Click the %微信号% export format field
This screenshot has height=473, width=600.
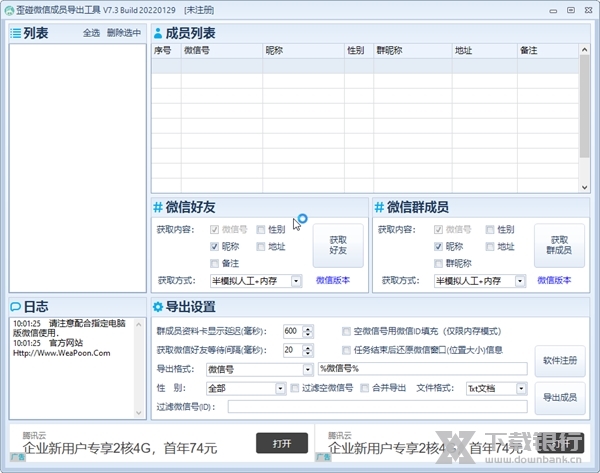(x=422, y=369)
